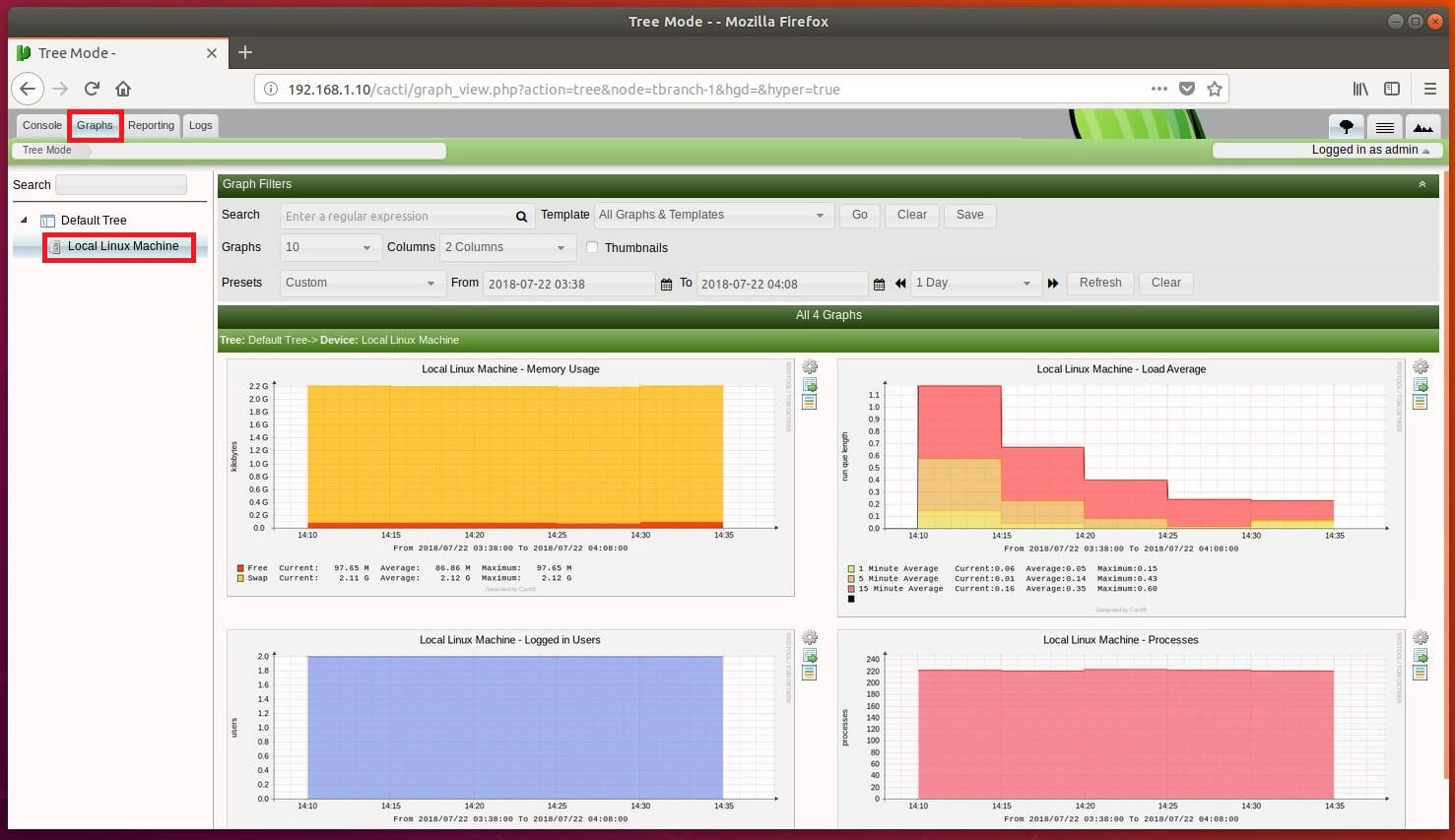Enable the Thumbnails checkbox

[592, 247]
